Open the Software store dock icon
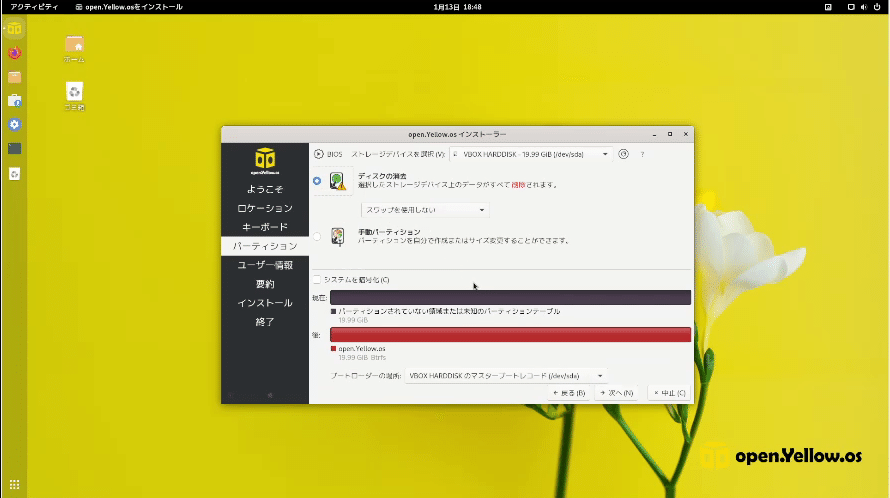890x498 pixels. 14,101
